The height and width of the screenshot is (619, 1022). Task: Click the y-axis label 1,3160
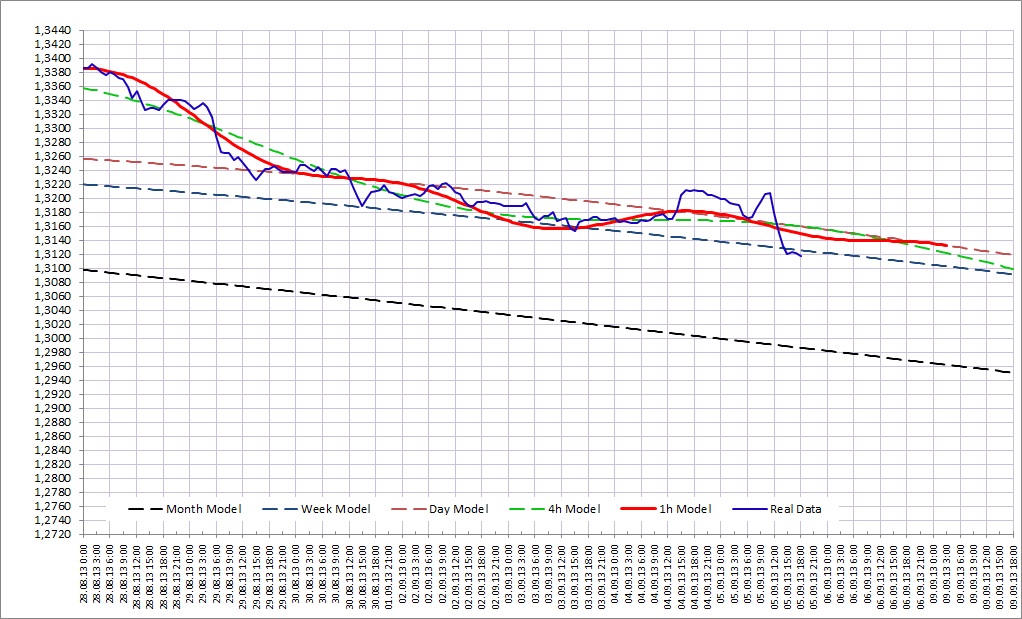click(x=52, y=226)
